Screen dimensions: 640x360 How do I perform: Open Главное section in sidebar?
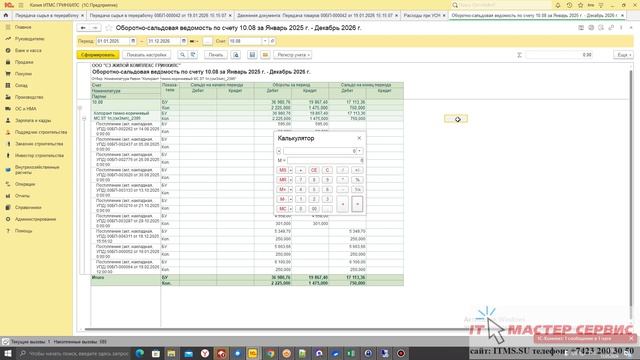23,27
